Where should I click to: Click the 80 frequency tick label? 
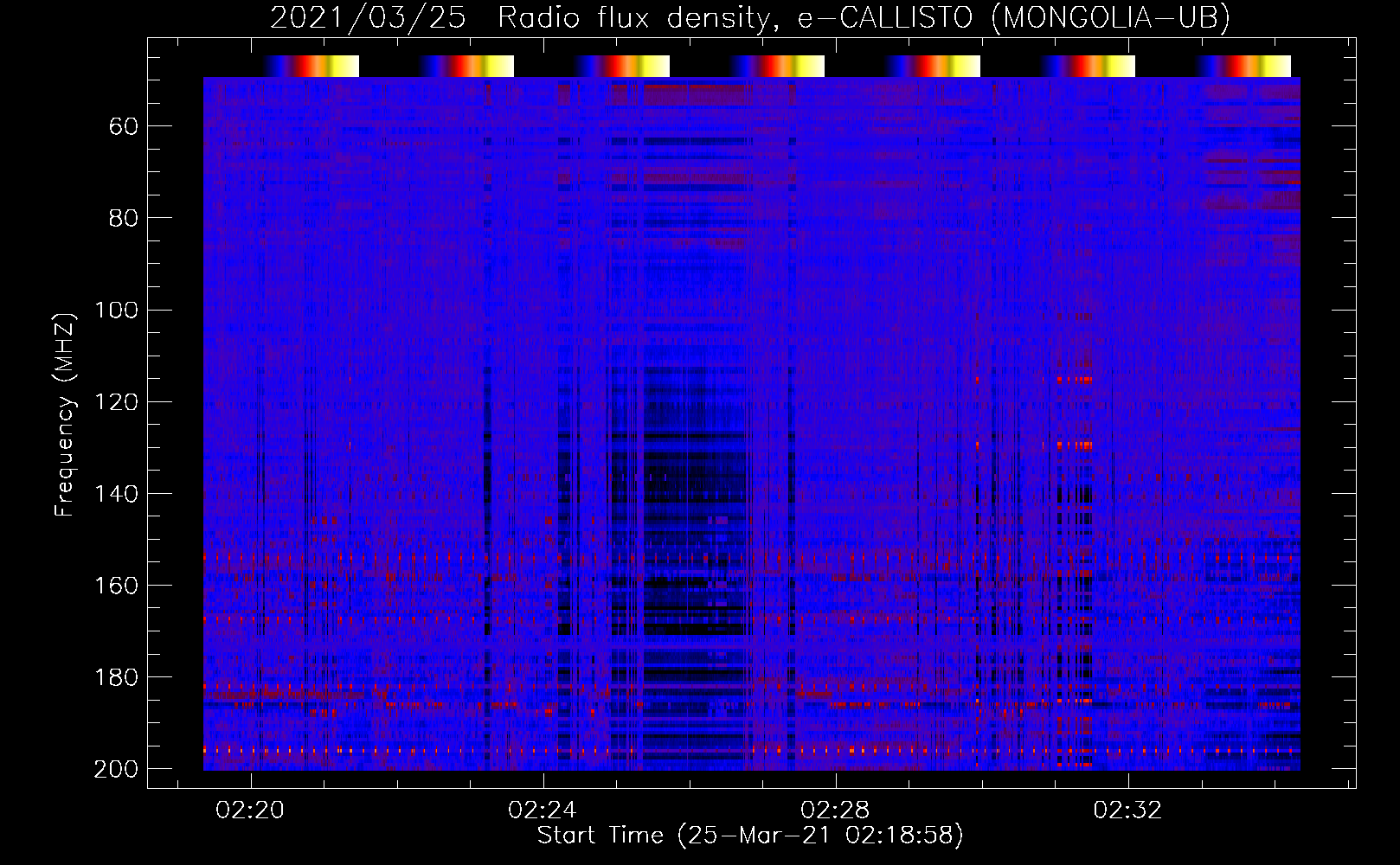(123, 218)
